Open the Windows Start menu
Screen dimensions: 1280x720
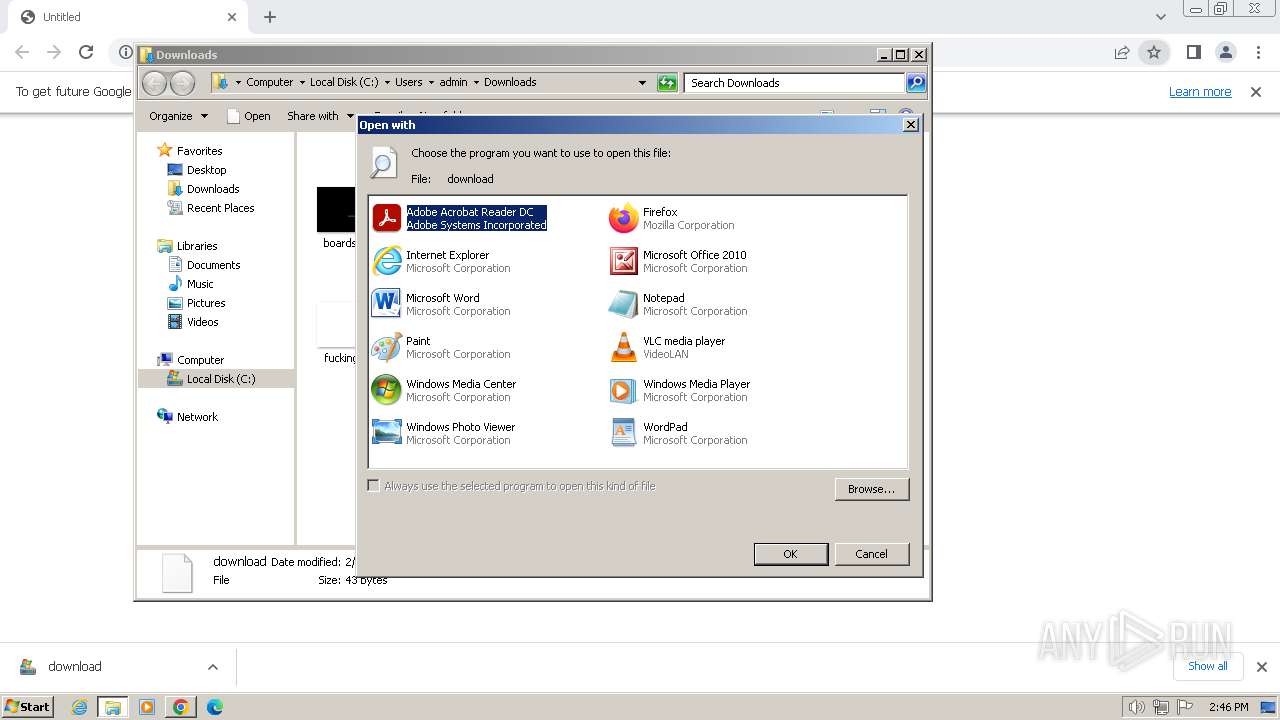(28, 707)
